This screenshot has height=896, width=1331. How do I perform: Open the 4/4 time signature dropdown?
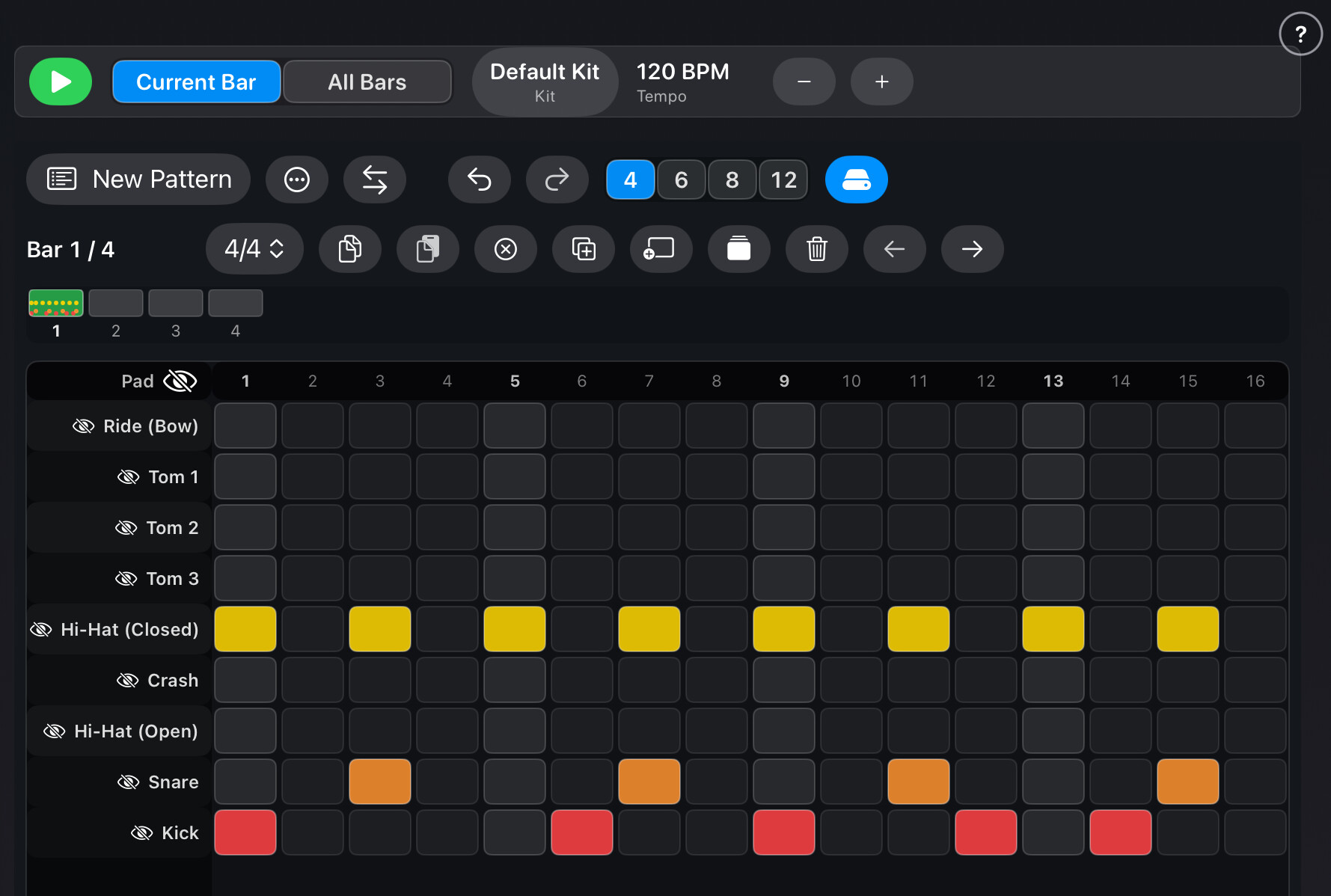pos(254,249)
